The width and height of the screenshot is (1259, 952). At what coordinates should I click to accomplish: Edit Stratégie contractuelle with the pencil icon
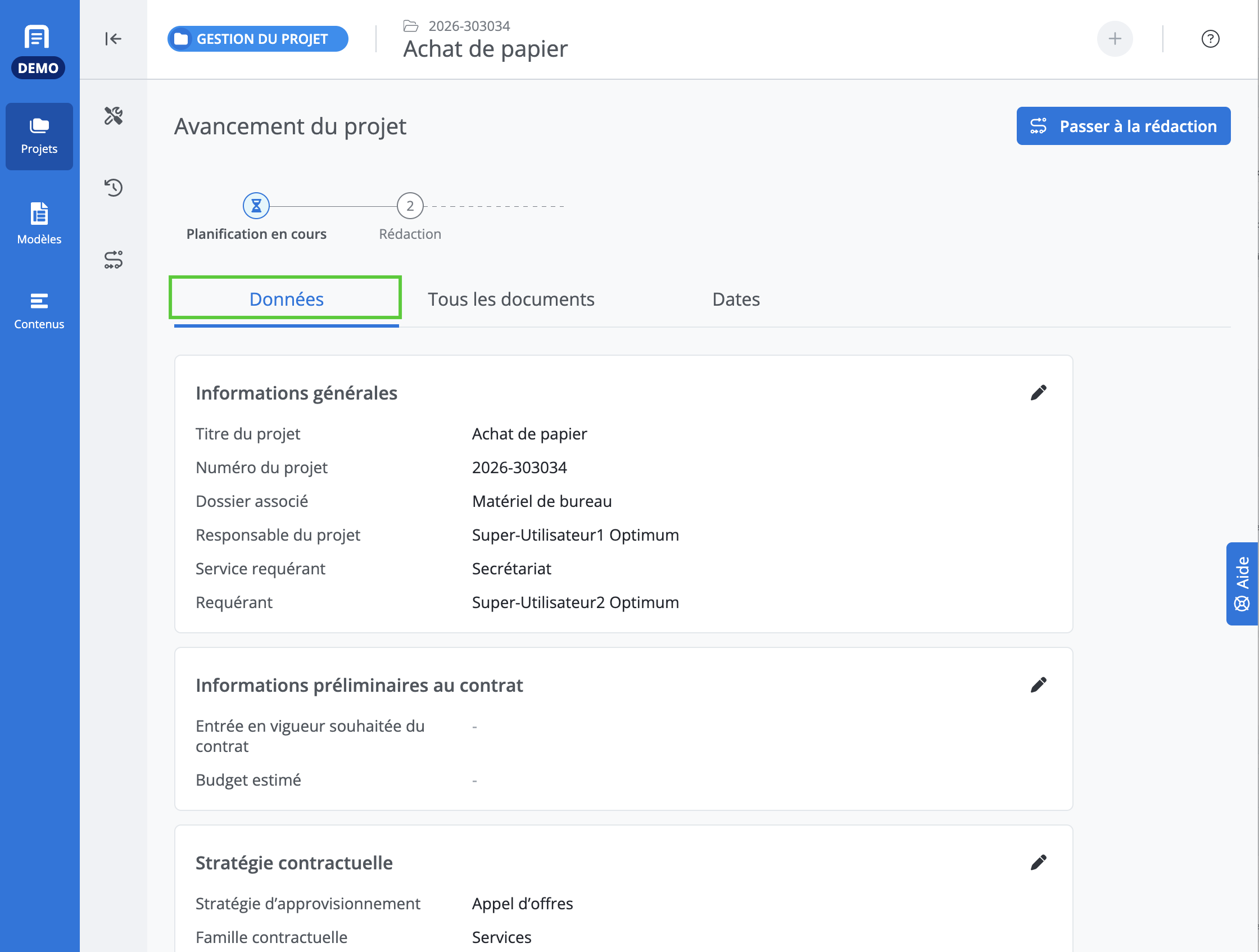click(x=1038, y=862)
